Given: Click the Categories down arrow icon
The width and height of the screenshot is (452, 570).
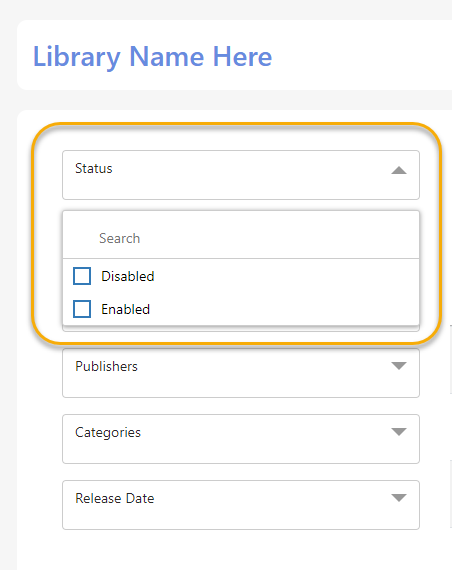Looking at the screenshot, I should click(x=399, y=432).
